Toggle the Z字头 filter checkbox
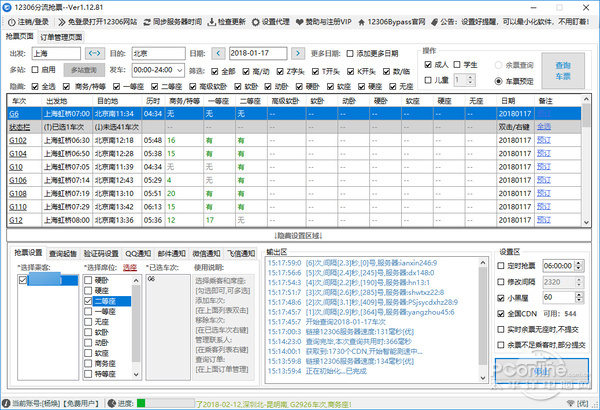The height and width of the screenshot is (410, 600). click(280, 71)
